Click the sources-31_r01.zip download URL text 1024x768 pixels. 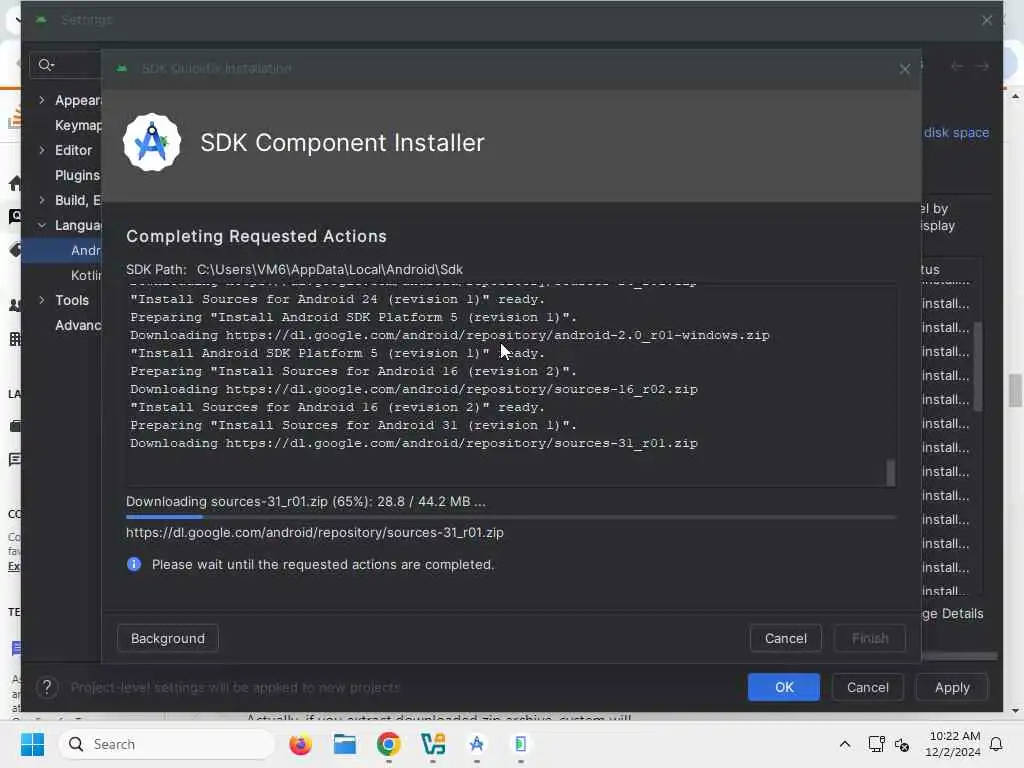[x=315, y=533]
